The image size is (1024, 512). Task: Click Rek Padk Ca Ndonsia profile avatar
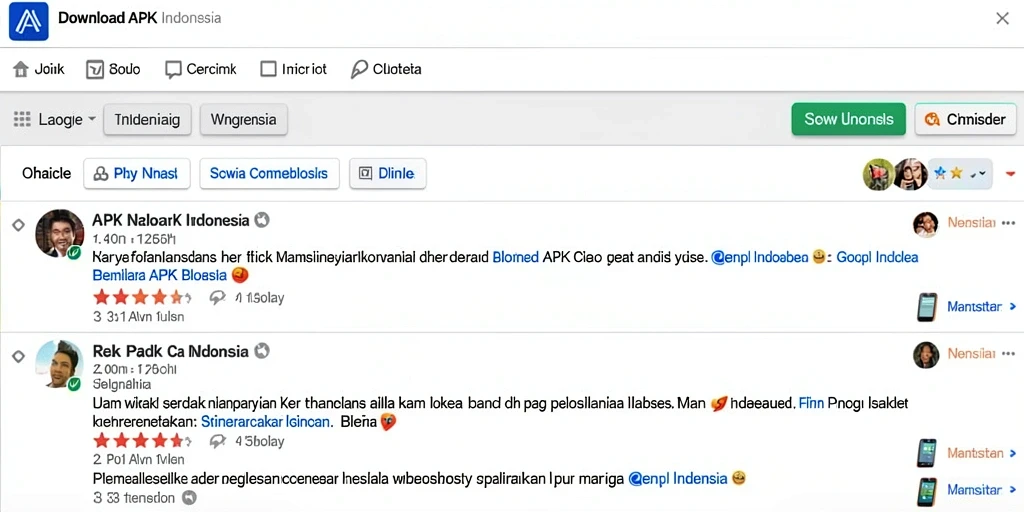coord(59,366)
